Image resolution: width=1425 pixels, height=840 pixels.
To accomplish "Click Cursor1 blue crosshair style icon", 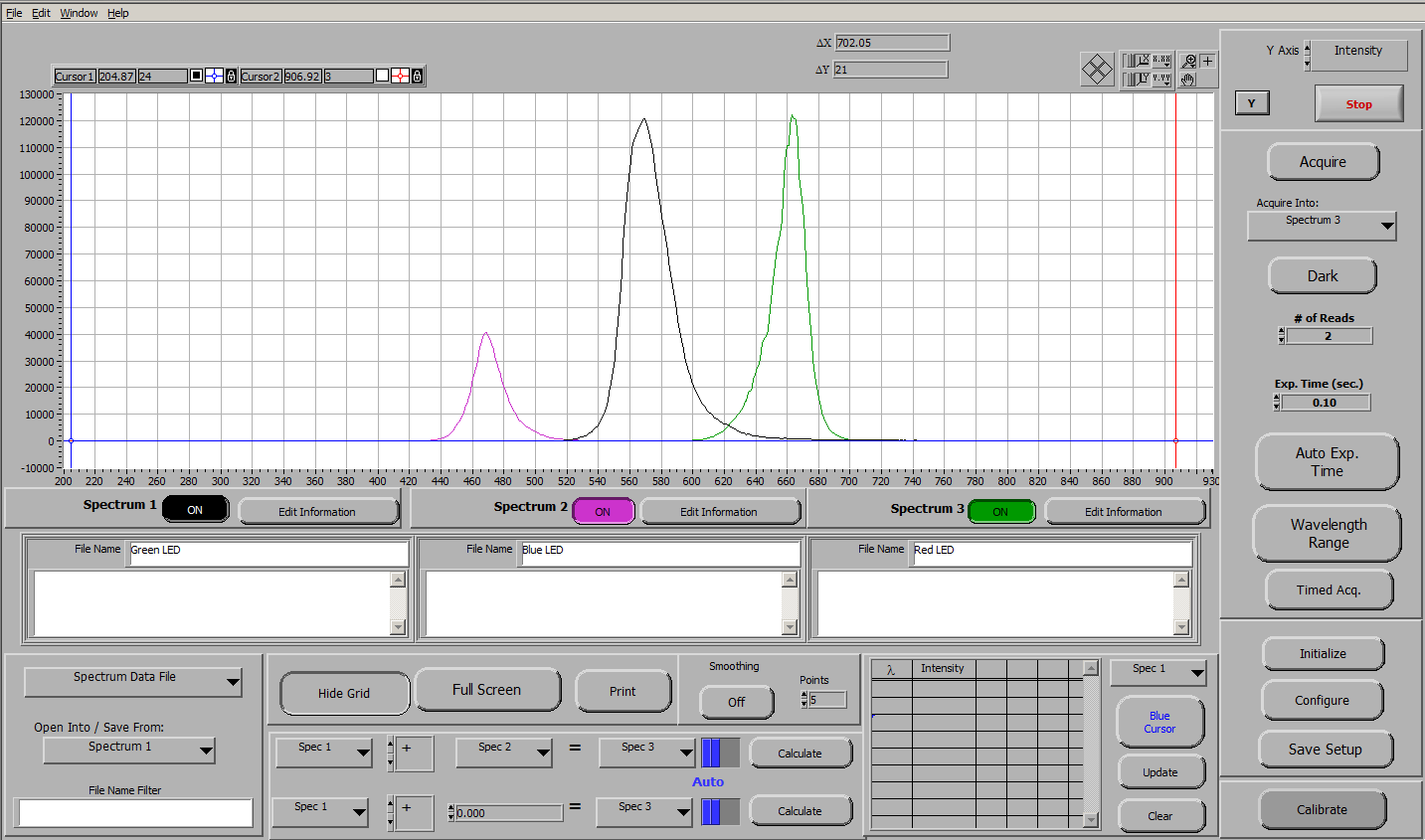I will (x=214, y=77).
